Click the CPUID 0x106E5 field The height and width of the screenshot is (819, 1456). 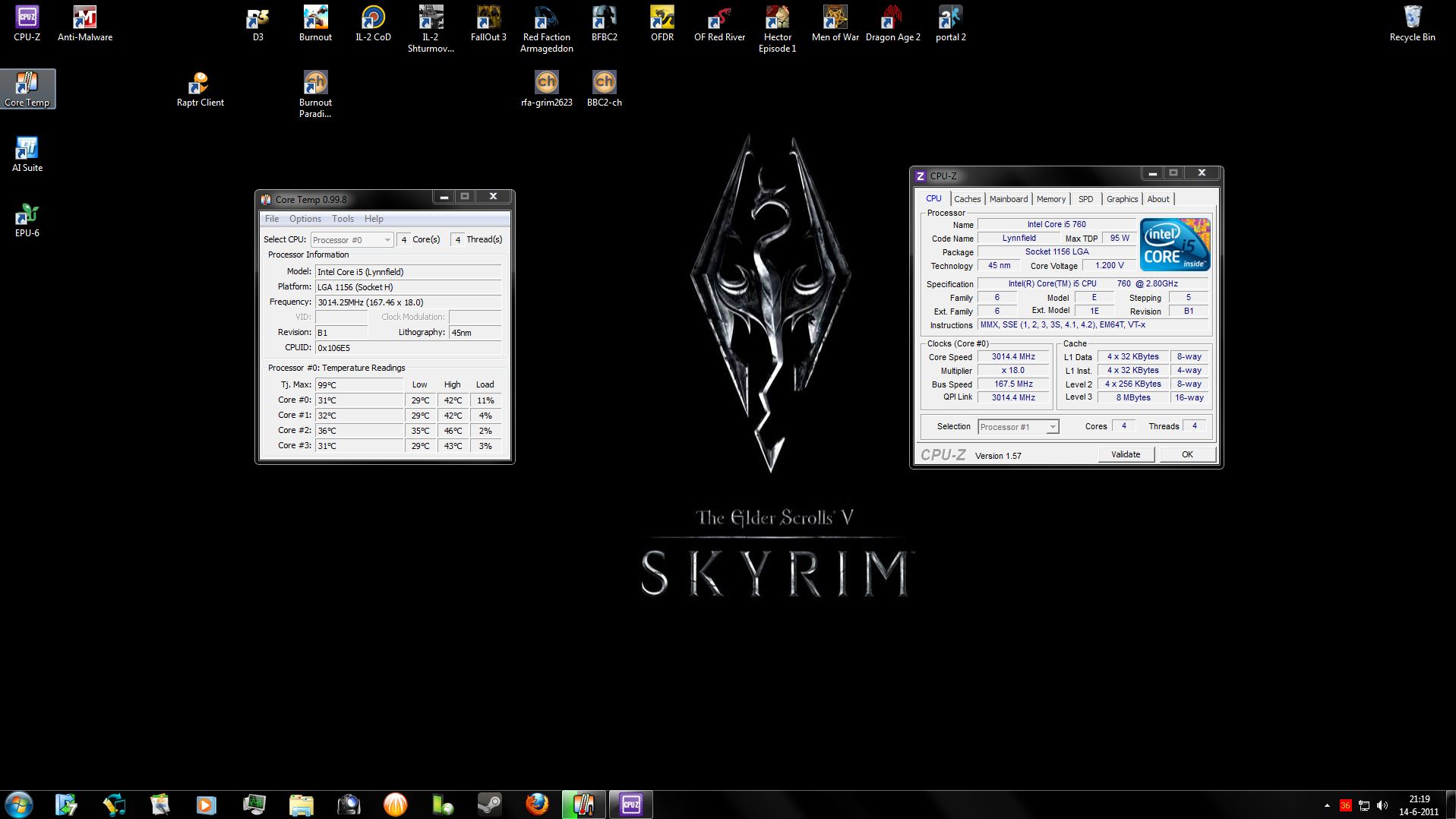click(x=408, y=348)
